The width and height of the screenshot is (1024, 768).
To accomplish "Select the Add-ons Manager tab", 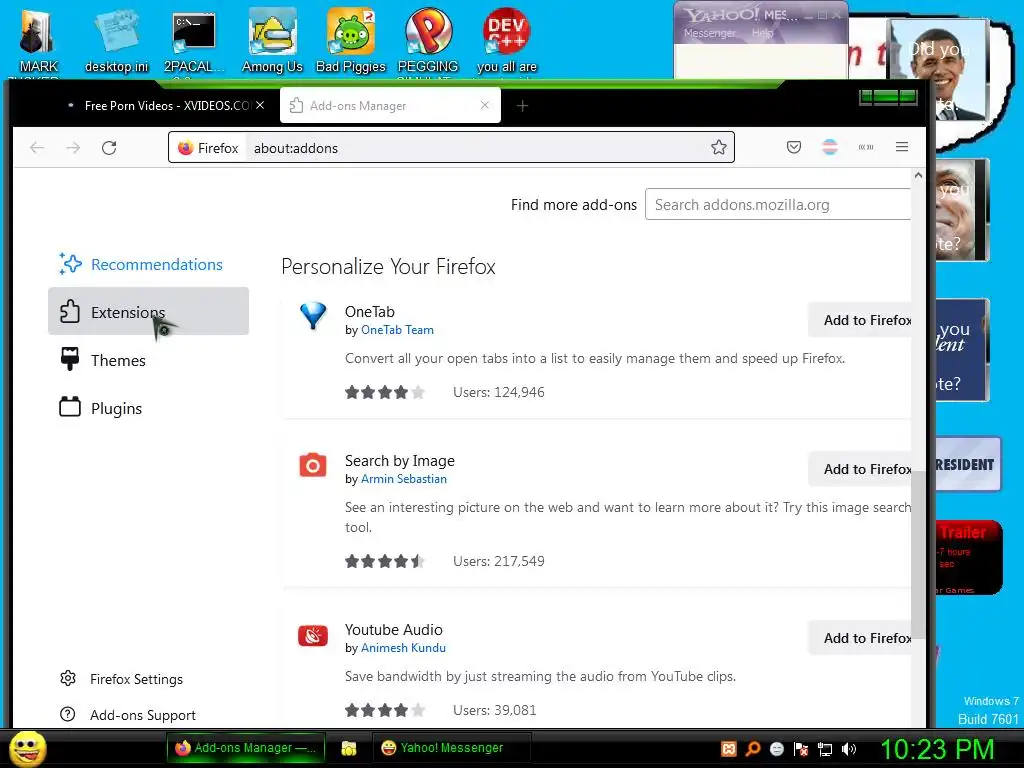I will click(390, 105).
